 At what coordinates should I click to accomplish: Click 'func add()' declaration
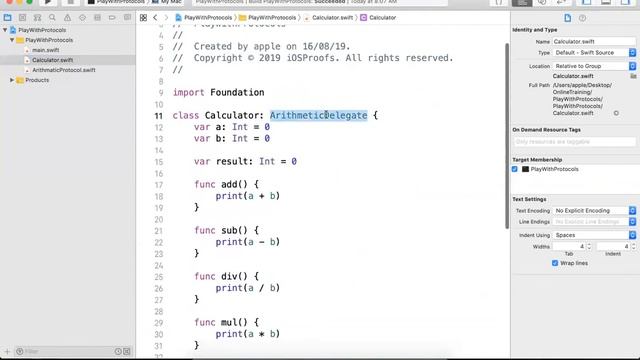(226, 184)
